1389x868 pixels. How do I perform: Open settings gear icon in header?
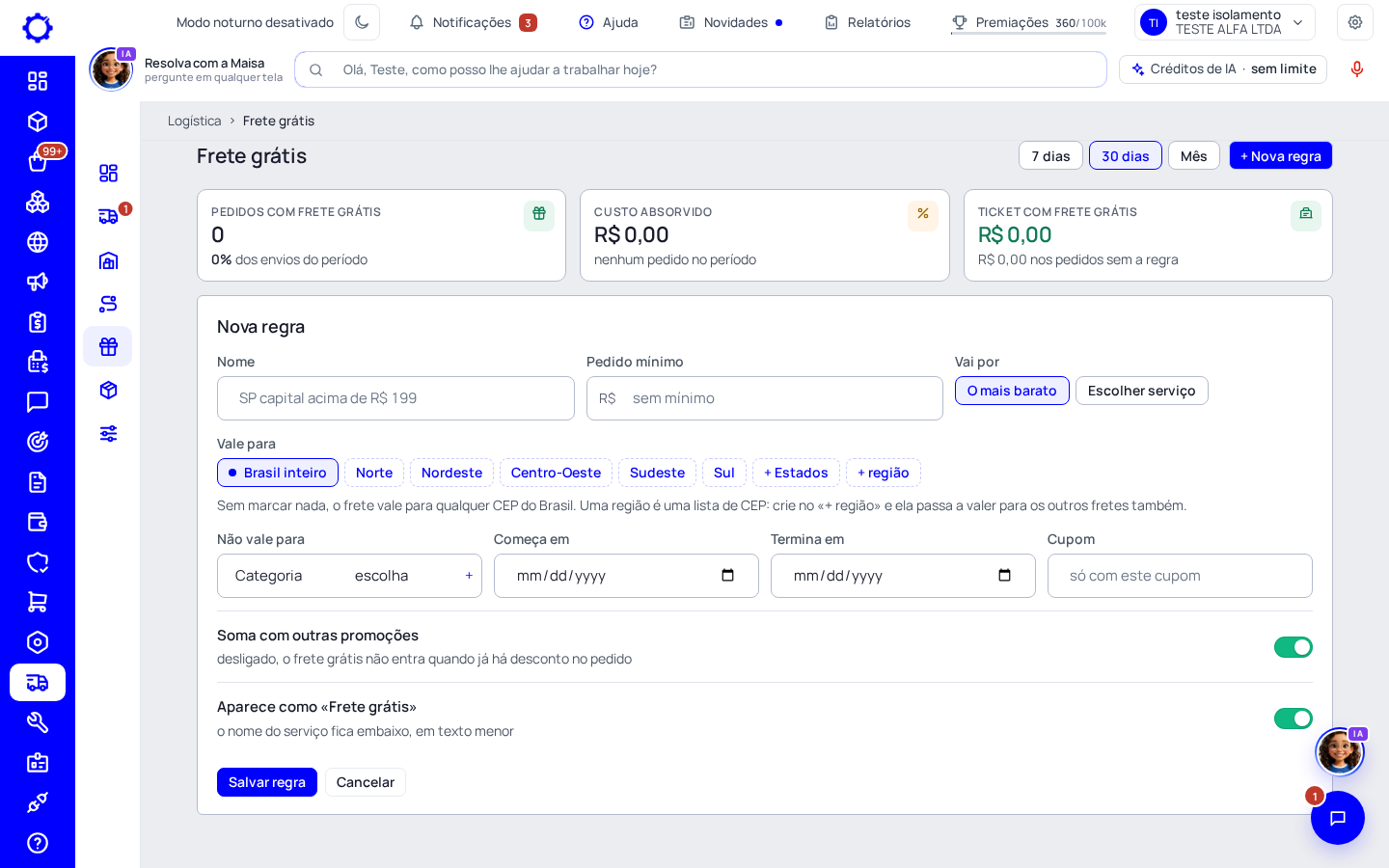1355,22
